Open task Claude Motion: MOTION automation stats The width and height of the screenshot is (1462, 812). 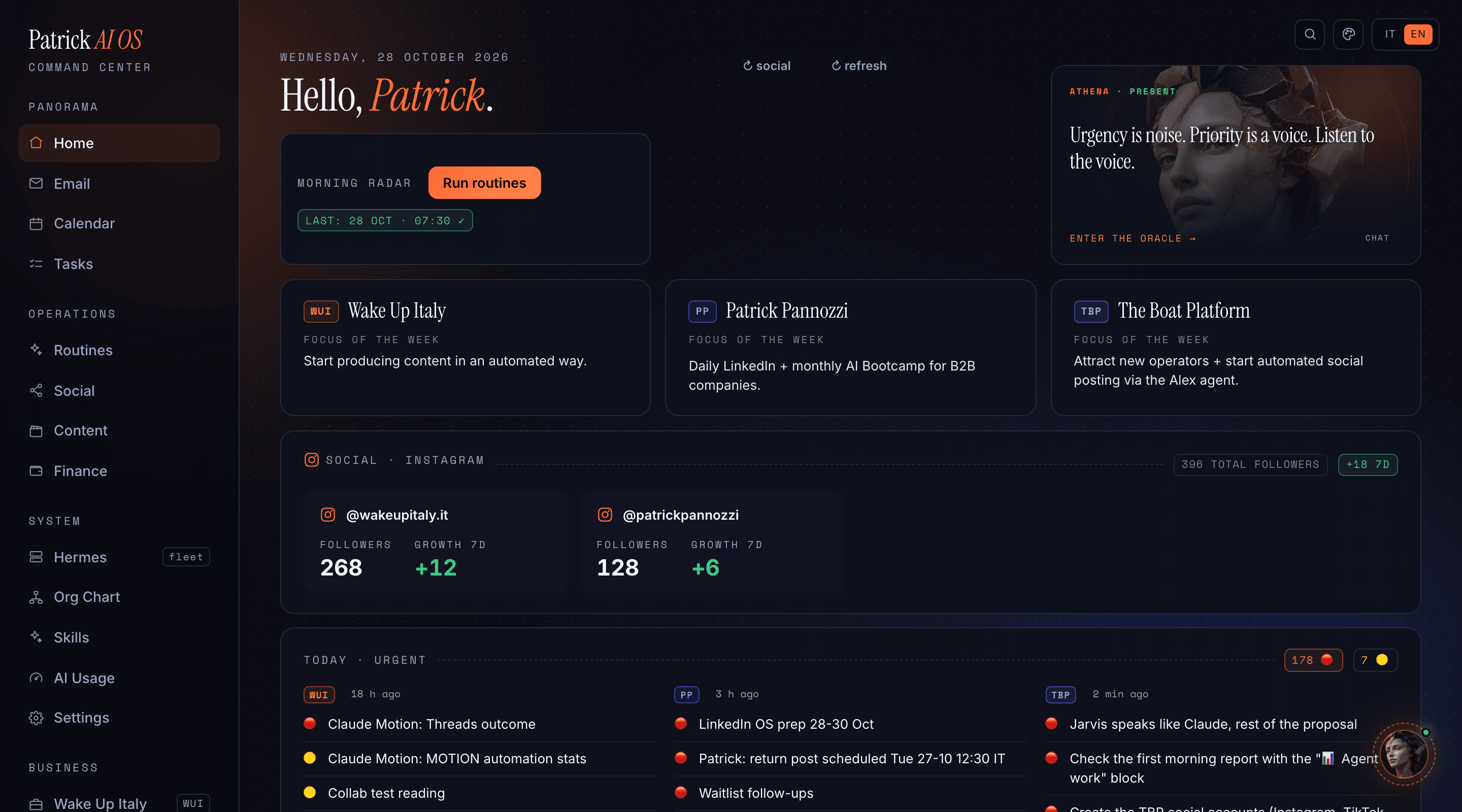coord(480,759)
